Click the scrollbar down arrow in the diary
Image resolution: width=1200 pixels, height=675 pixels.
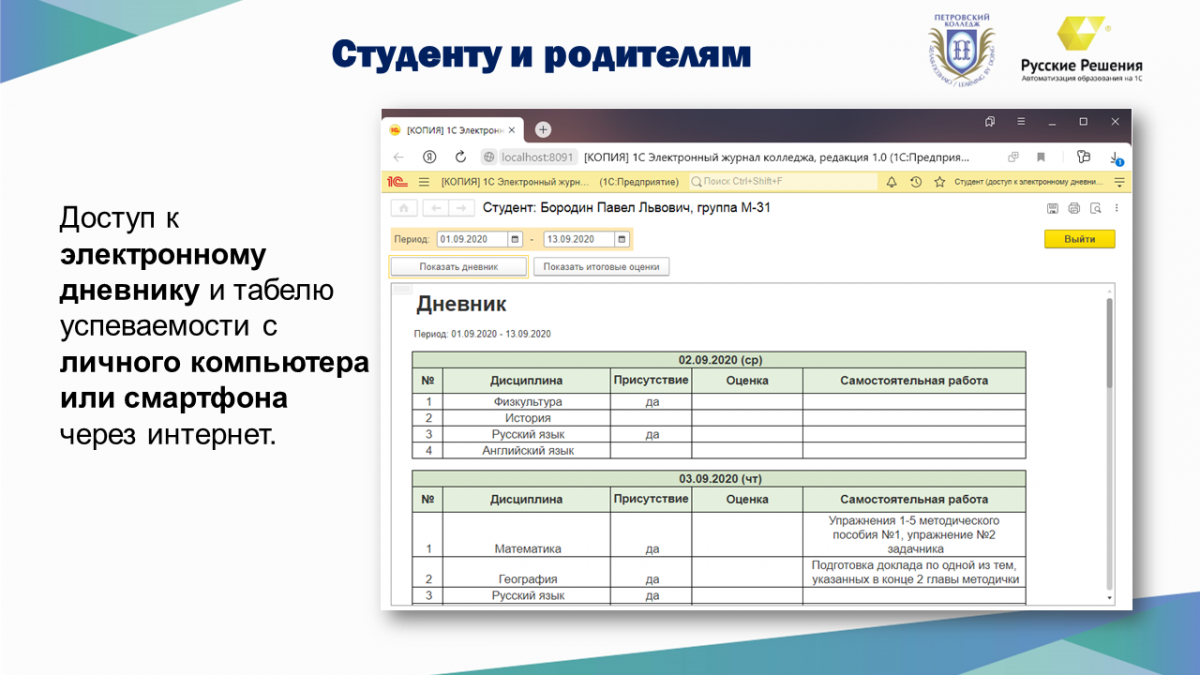point(1108,597)
